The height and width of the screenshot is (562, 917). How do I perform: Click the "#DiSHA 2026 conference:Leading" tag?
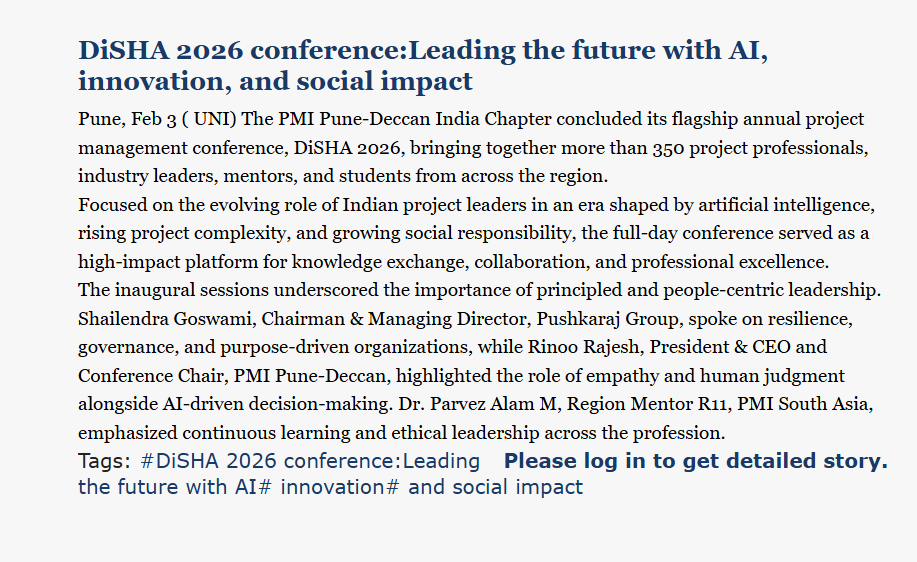tap(310, 462)
